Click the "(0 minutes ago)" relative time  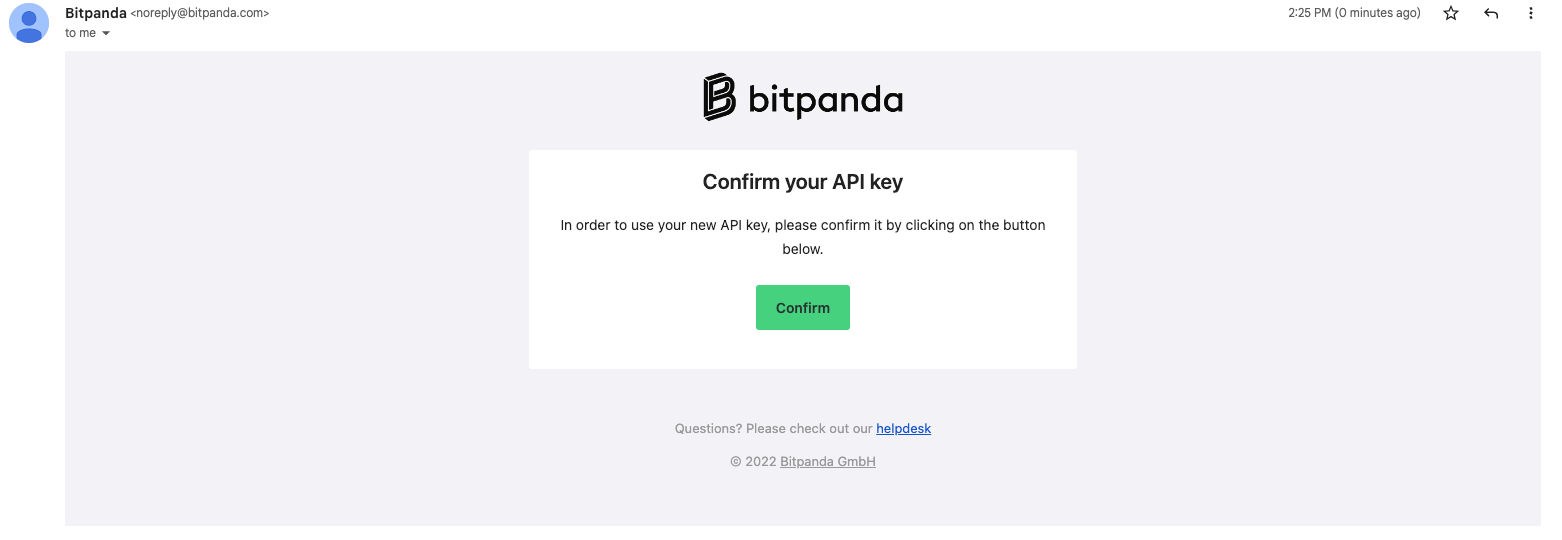pos(1378,13)
